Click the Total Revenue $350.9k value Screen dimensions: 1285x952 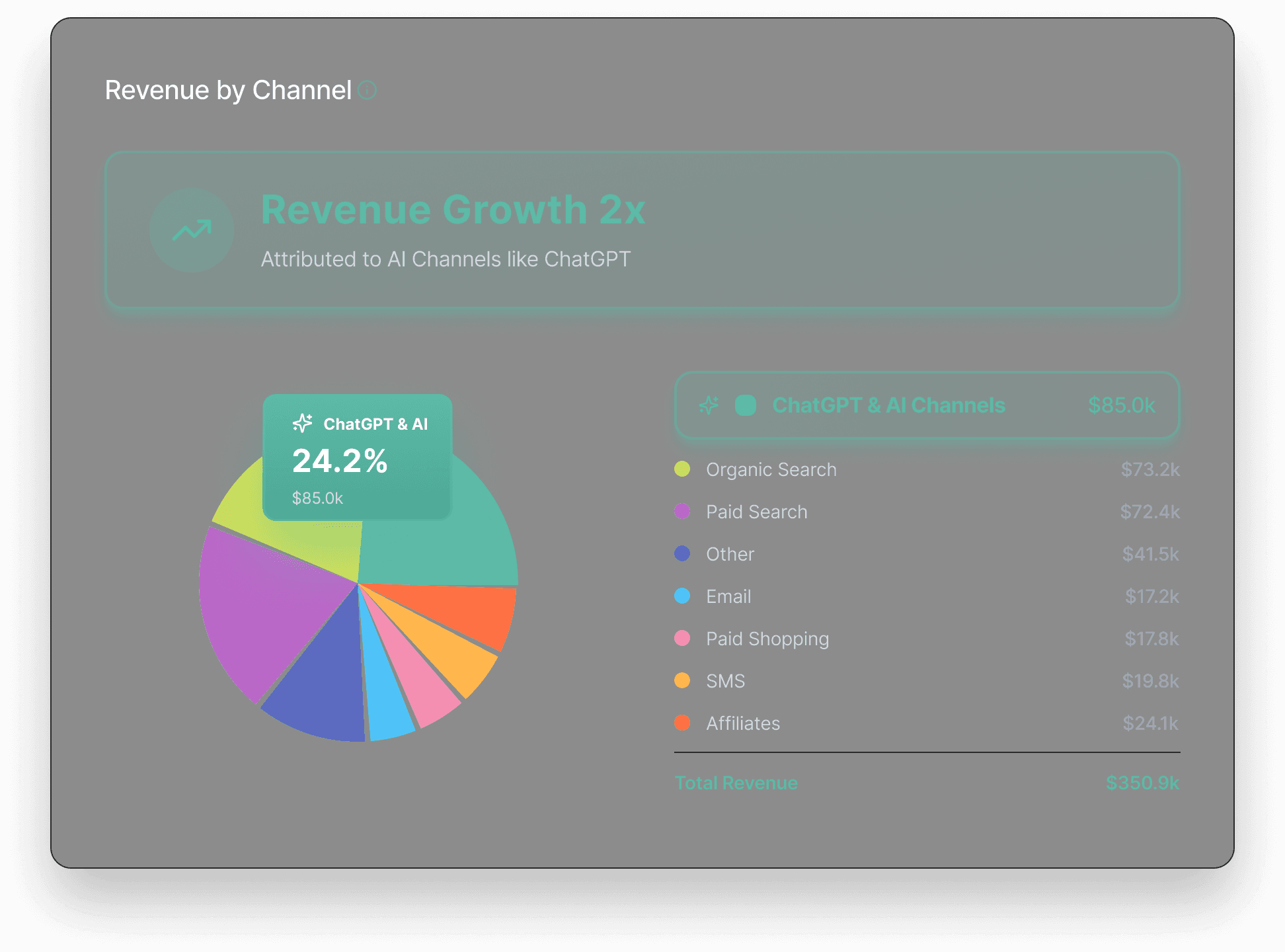pyautogui.click(x=1142, y=783)
